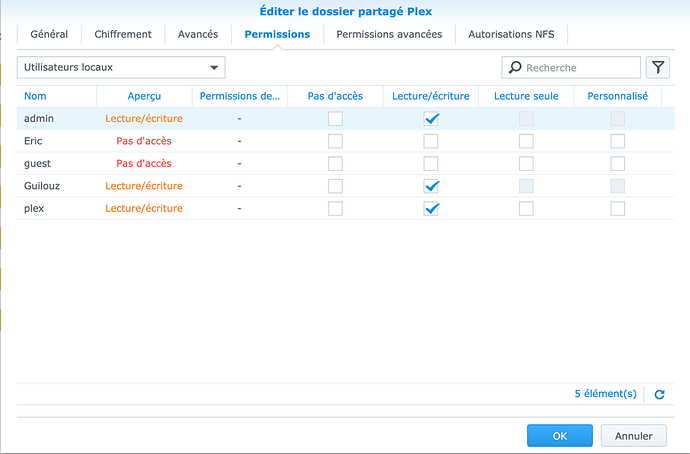Click the search magnifier icon
The height and width of the screenshot is (454, 690).
[x=516, y=68]
